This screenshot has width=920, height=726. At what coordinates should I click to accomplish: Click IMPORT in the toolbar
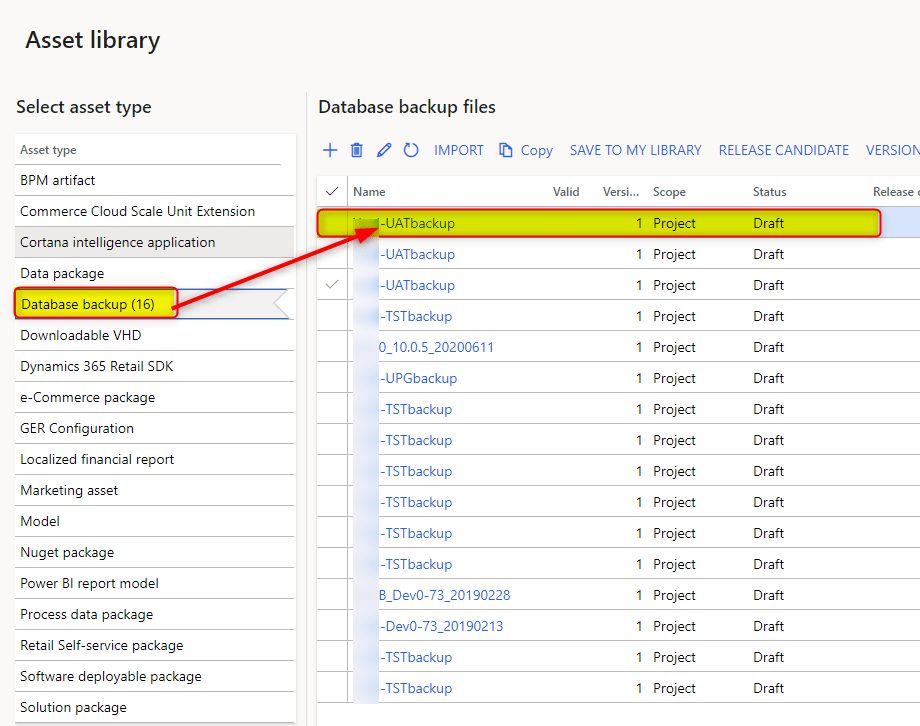pyautogui.click(x=459, y=150)
